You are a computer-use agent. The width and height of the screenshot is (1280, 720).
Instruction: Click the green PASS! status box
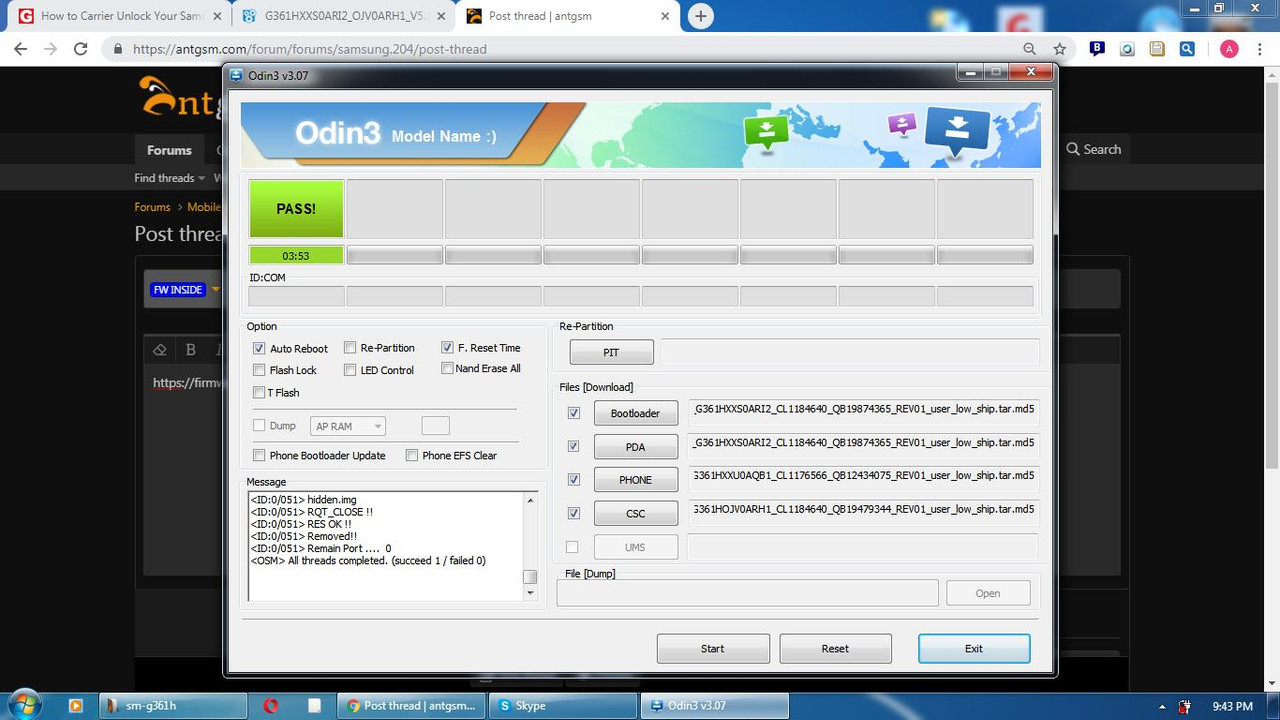click(x=296, y=208)
